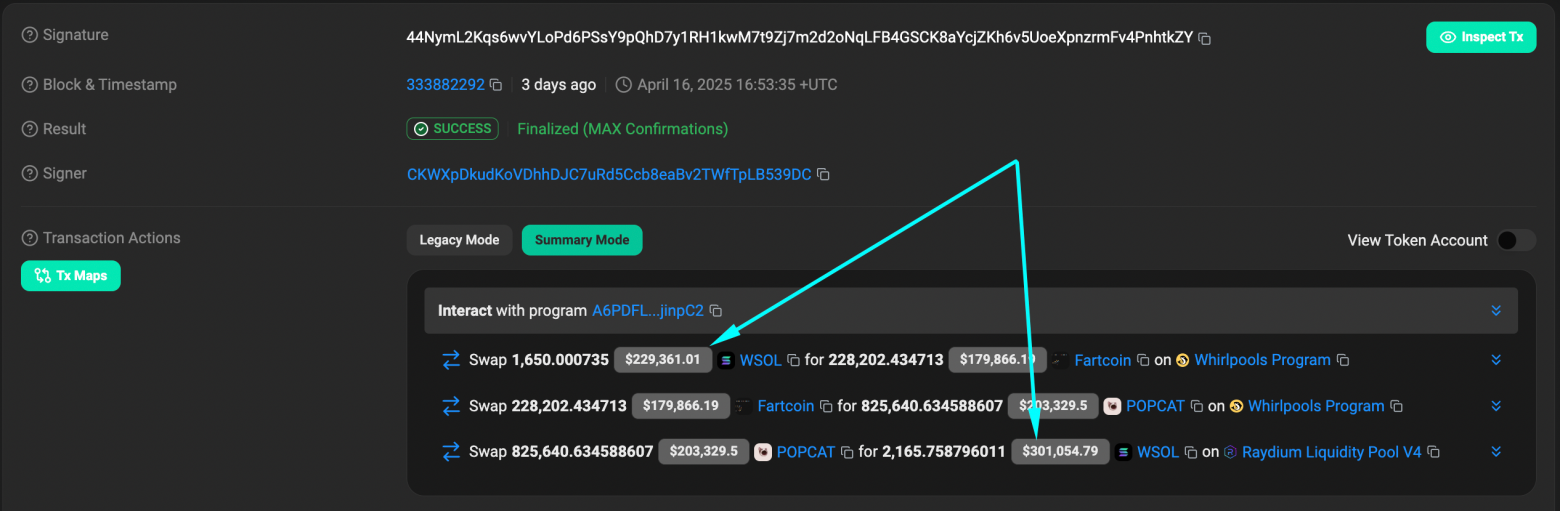Image resolution: width=1560 pixels, height=511 pixels.
Task: Copy the Fartcoin token address in first swap
Action: pos(1142,360)
